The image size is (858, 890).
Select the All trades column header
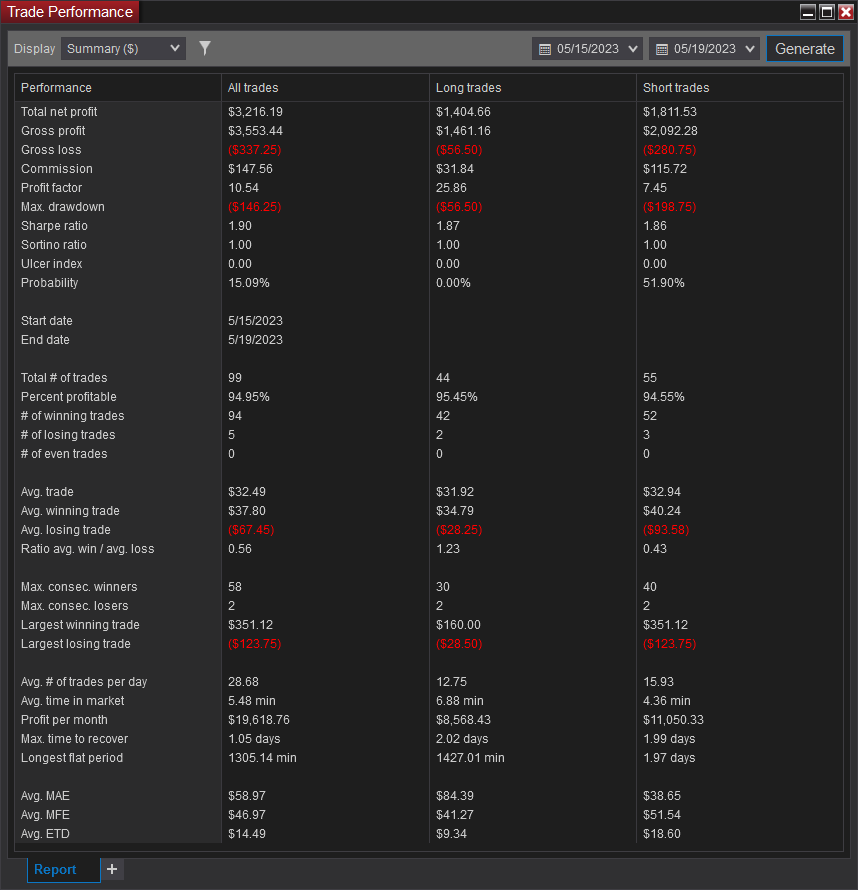325,88
